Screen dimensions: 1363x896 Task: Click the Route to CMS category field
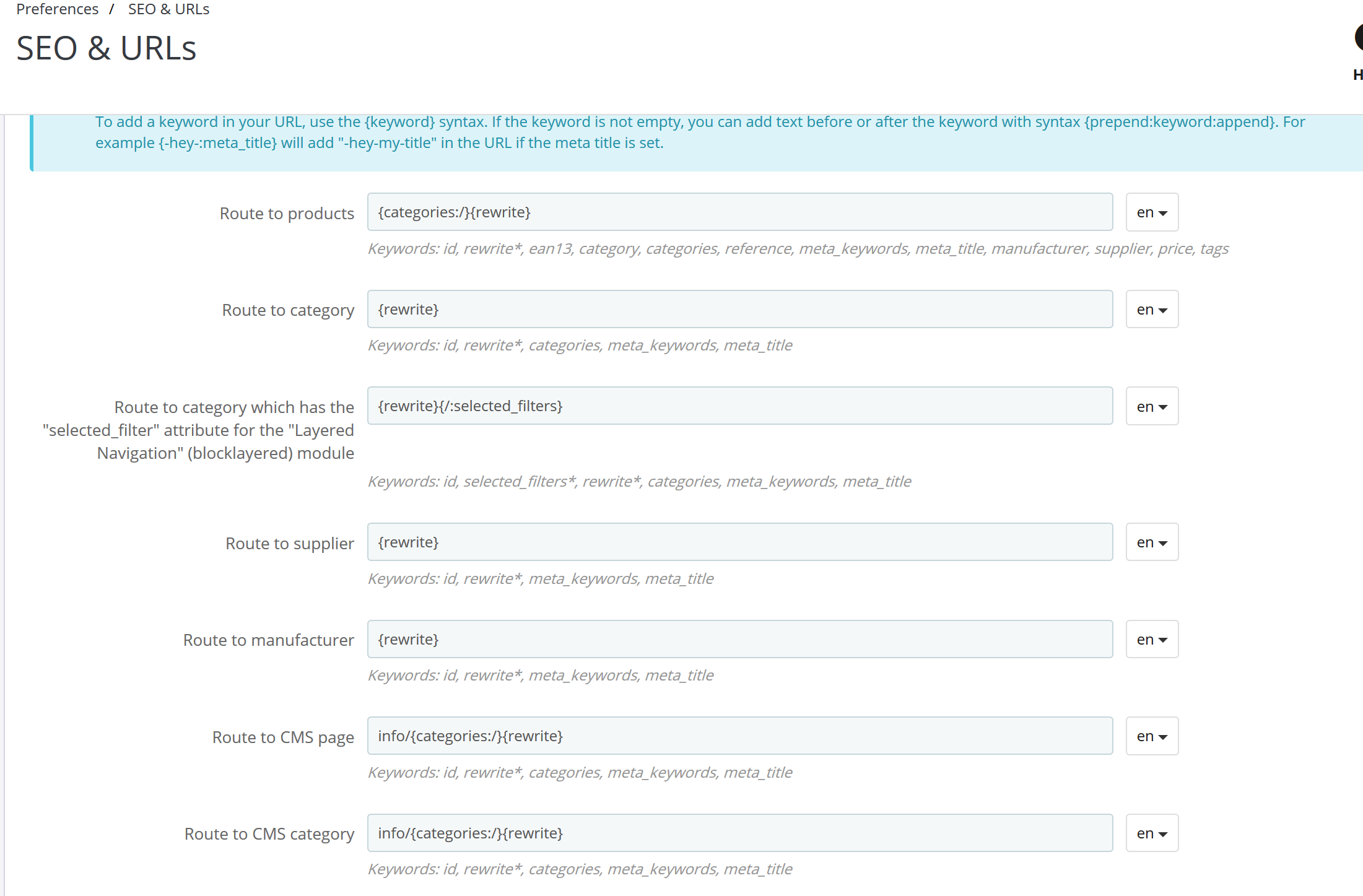pos(739,833)
